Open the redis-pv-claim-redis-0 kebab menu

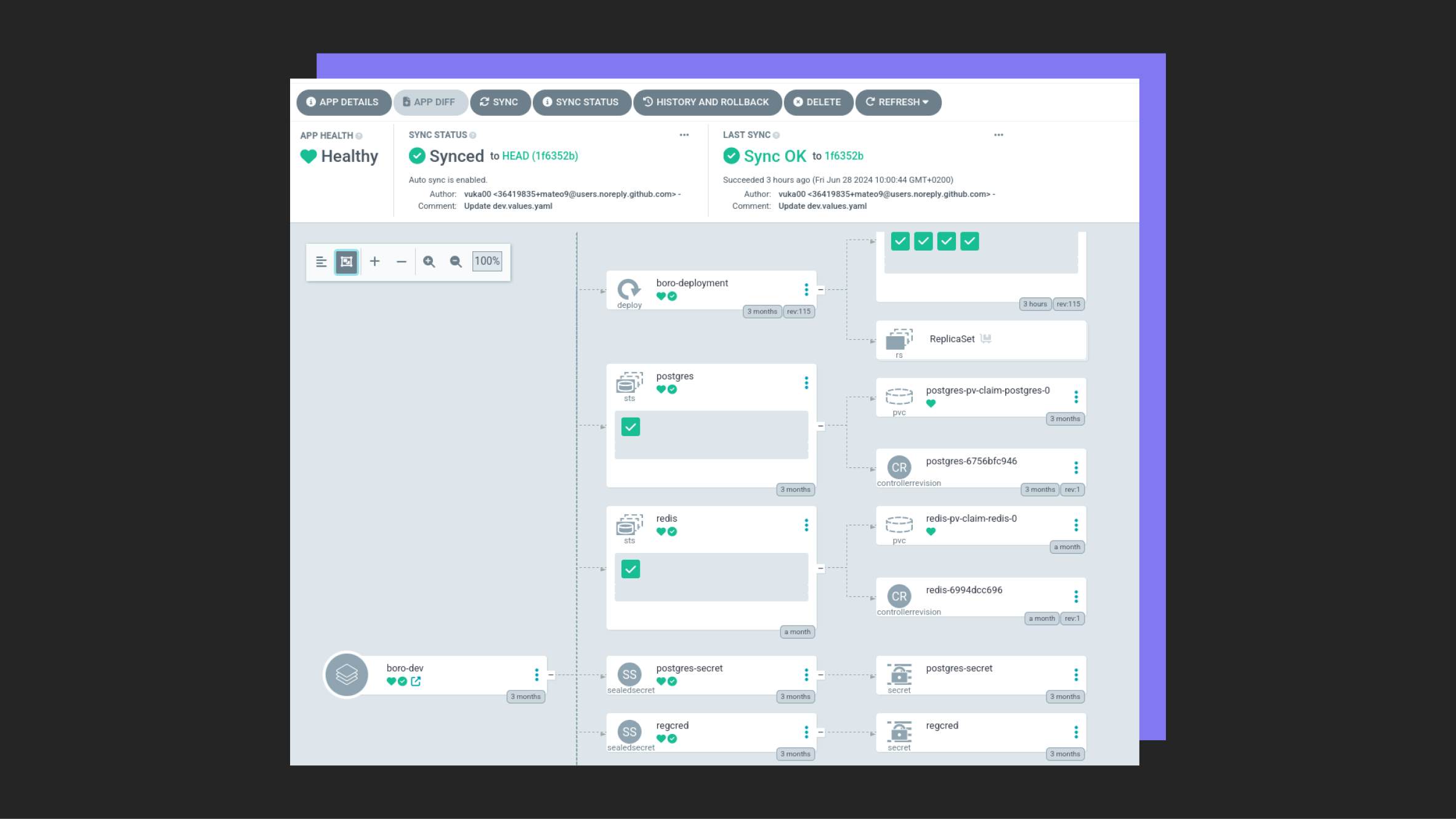(x=1076, y=525)
